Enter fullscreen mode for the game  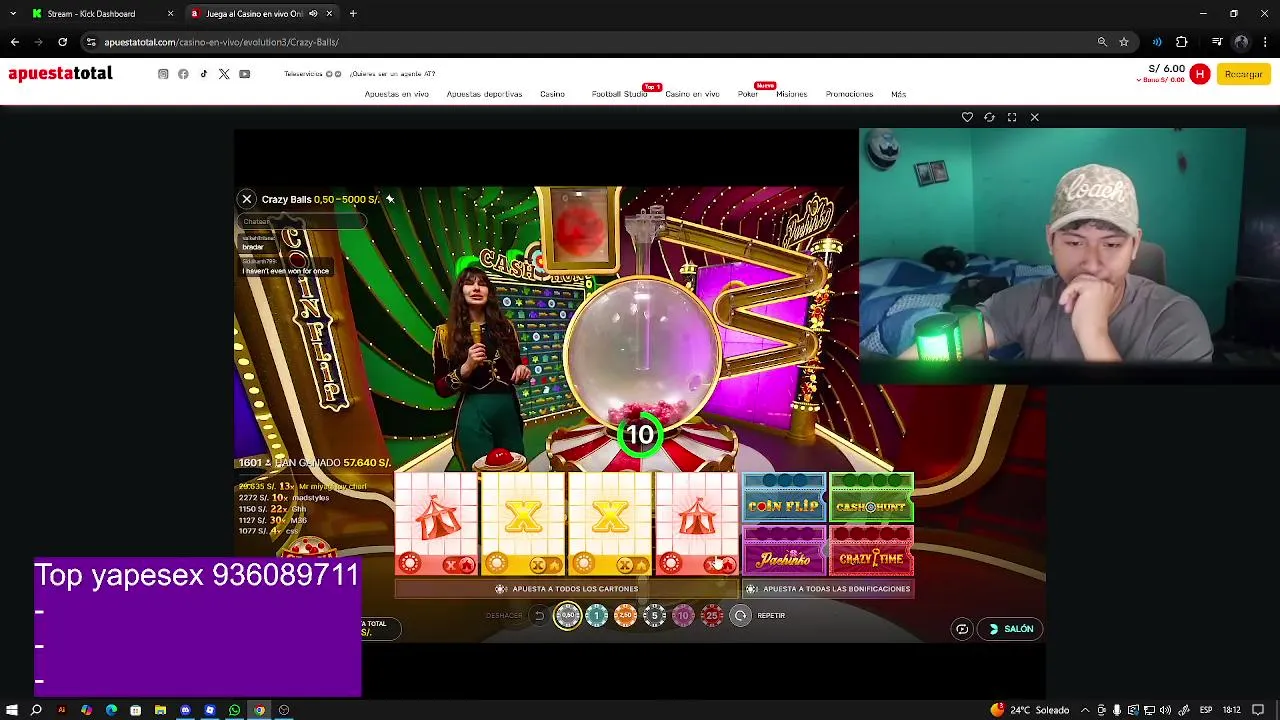(1012, 117)
